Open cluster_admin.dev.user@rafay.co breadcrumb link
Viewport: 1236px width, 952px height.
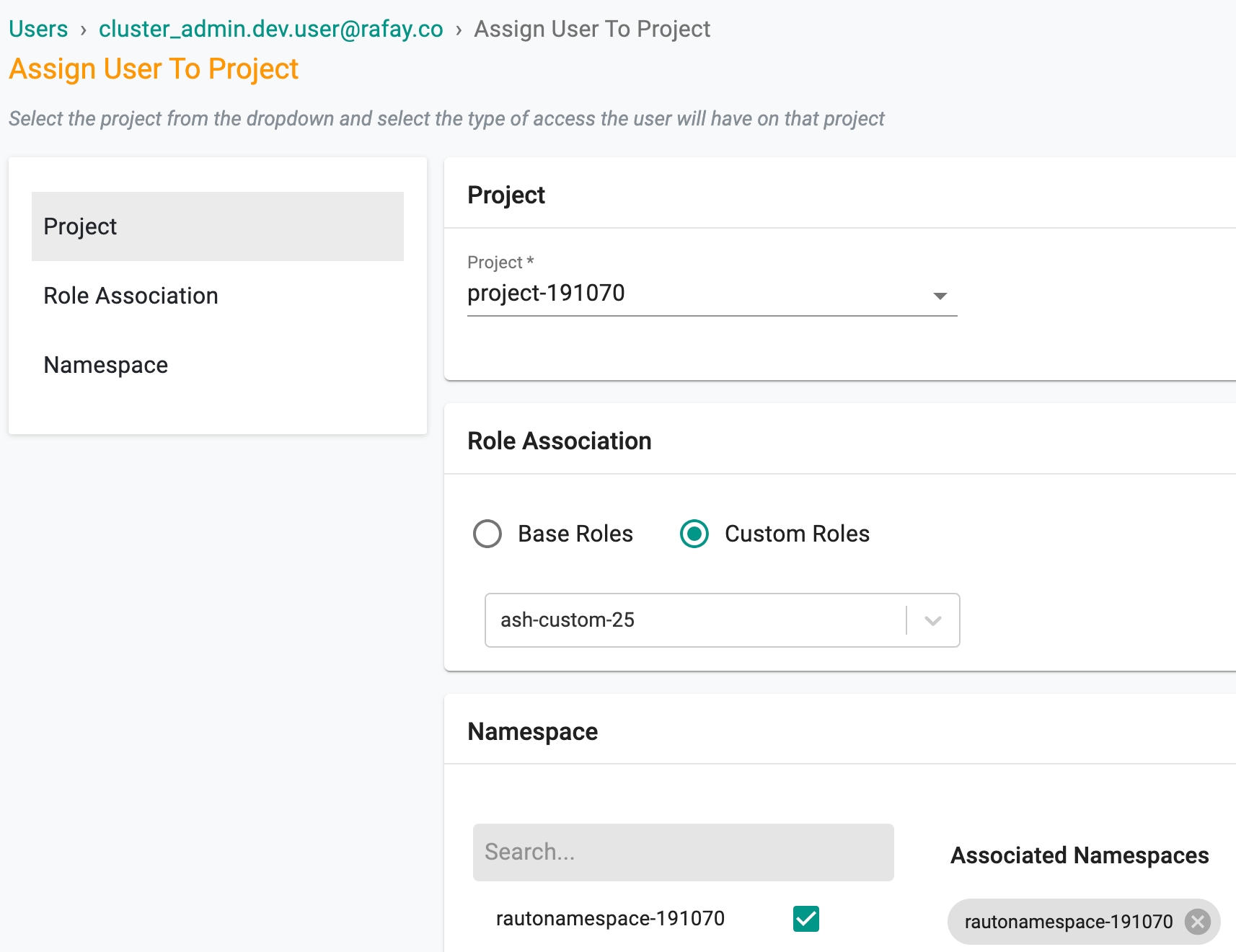coord(270,29)
